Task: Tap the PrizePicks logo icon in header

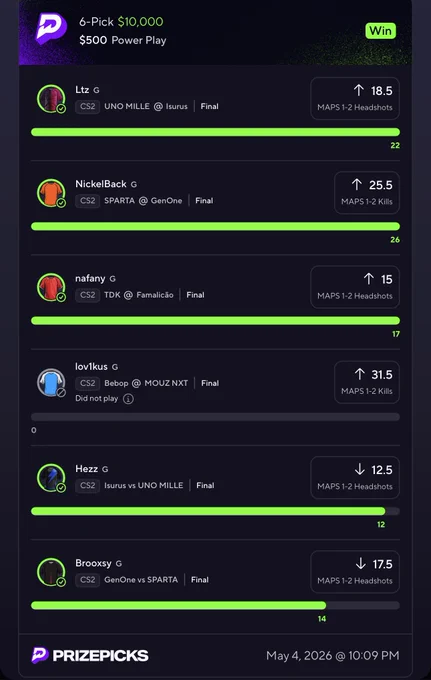Action: point(51,29)
